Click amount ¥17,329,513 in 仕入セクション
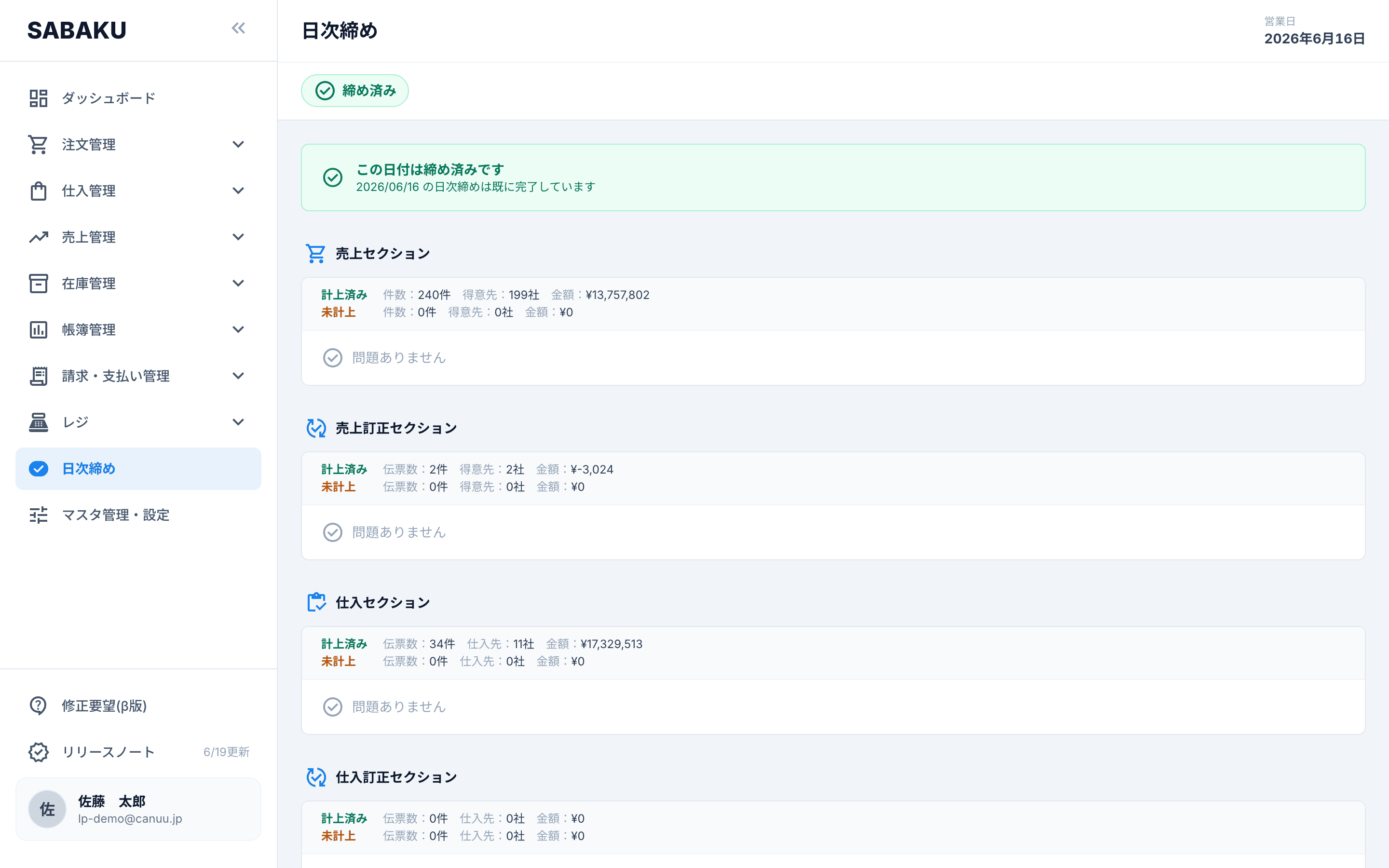Viewport: 1389px width, 868px height. tap(611, 644)
